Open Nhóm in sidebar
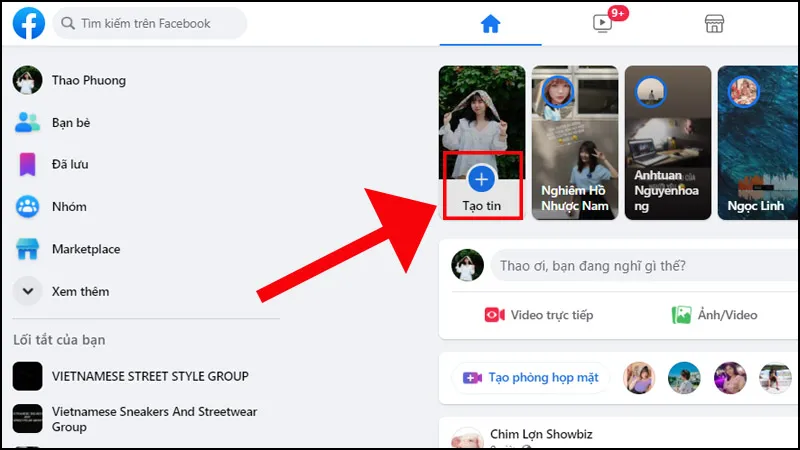The width and height of the screenshot is (800, 450). [x=69, y=207]
